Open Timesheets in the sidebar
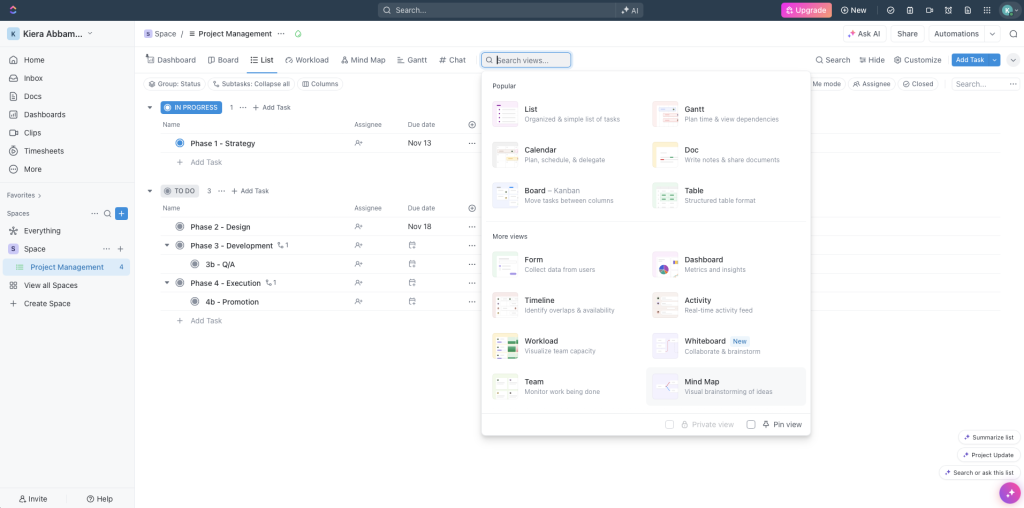The width and height of the screenshot is (1024, 508). point(43,151)
